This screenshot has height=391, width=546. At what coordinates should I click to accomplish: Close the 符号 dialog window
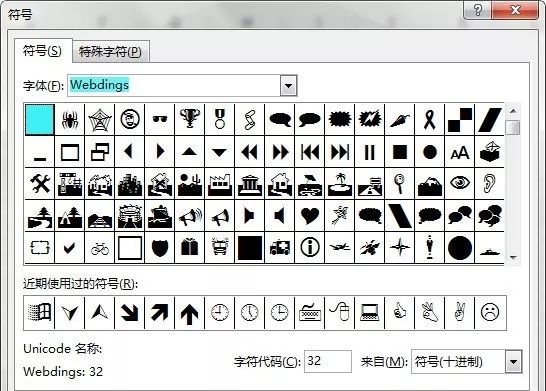click(515, 10)
